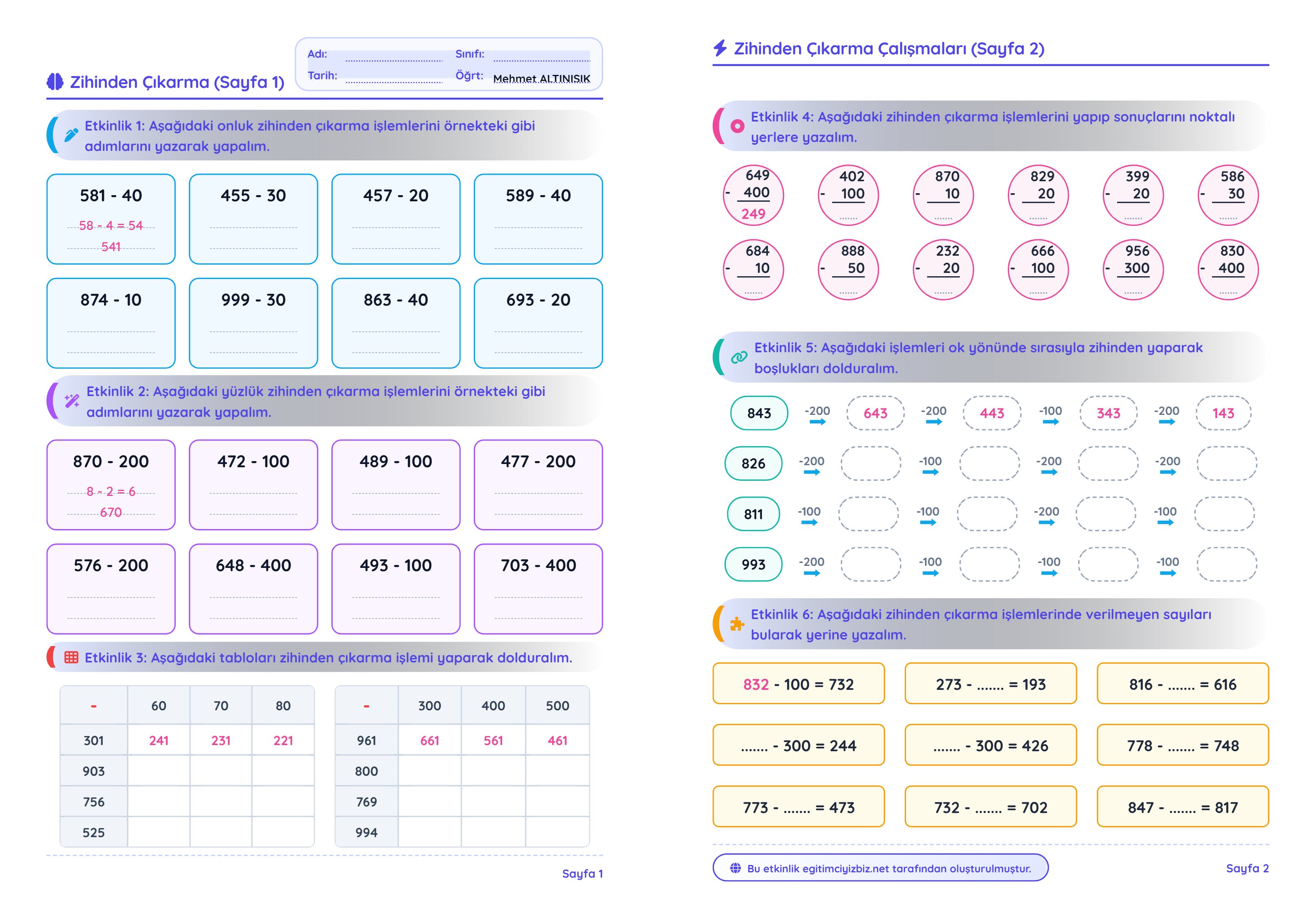
Task: Click the orange puzzle piece icon in Etkinlik 6
Action: point(737,624)
